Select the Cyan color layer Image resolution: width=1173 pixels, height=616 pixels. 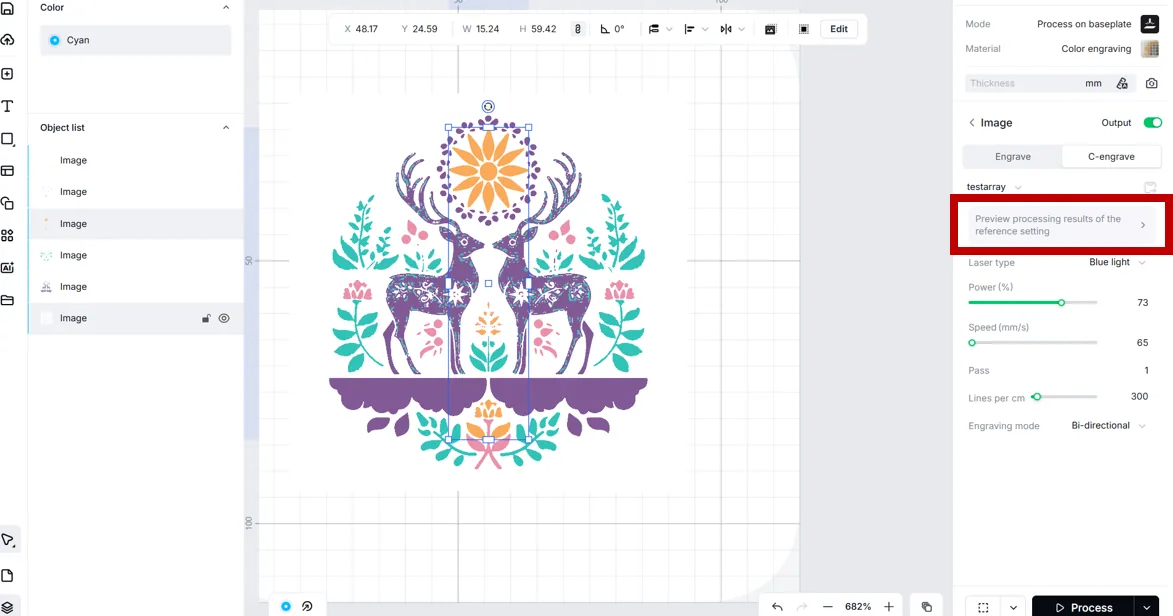[135, 40]
